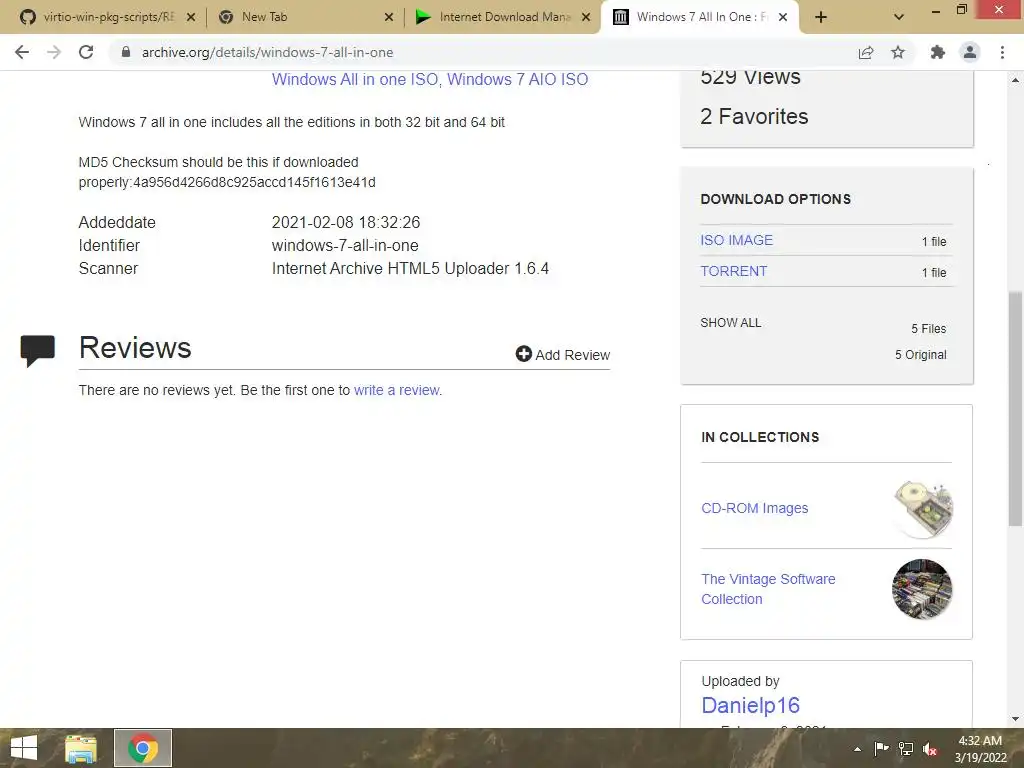Open the Windows Start button
Viewport: 1024px width, 768px height.
24,748
